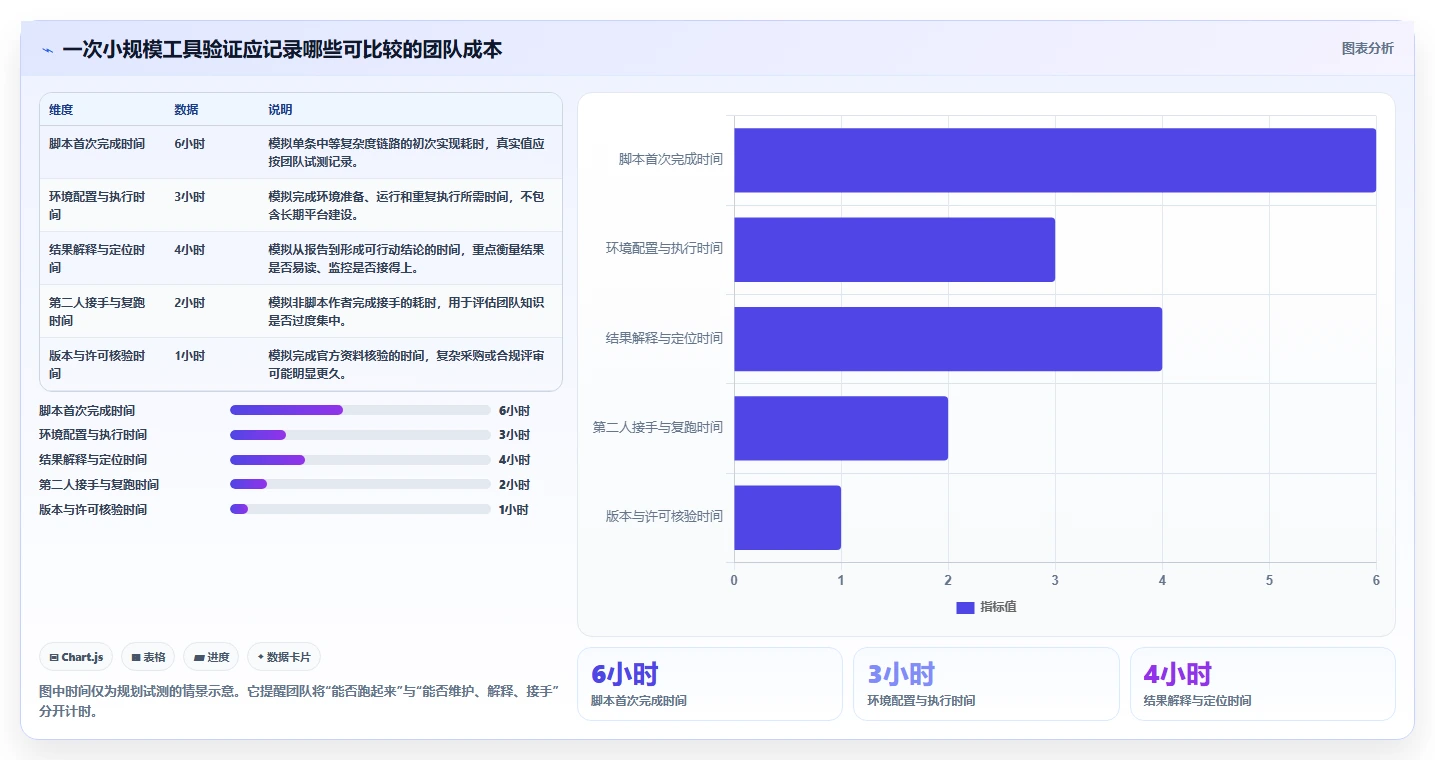Click the 4小时 value in table
Image resolution: width=1435 pixels, height=760 pixels.
pyautogui.click(x=189, y=250)
